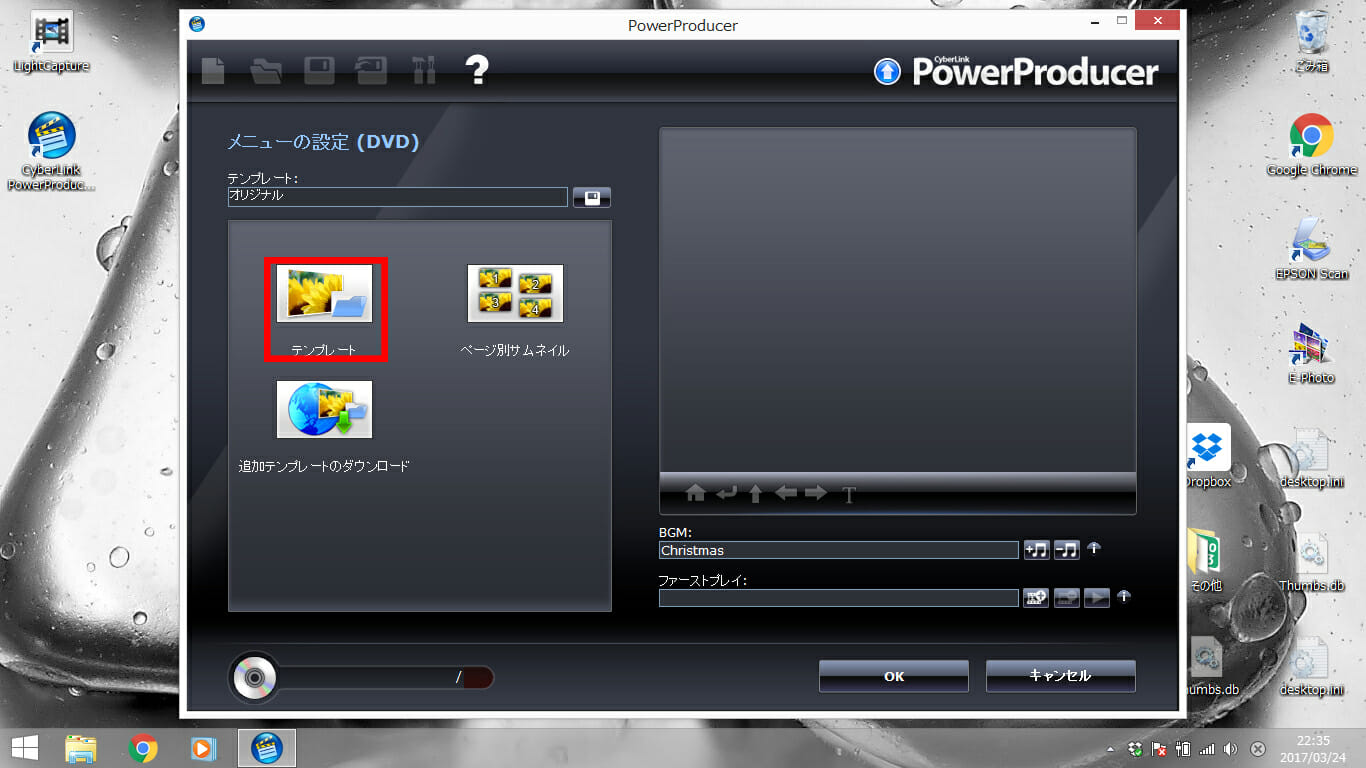This screenshot has height=768, width=1366.
Task: Play the first play video preview
Action: tap(1097, 598)
